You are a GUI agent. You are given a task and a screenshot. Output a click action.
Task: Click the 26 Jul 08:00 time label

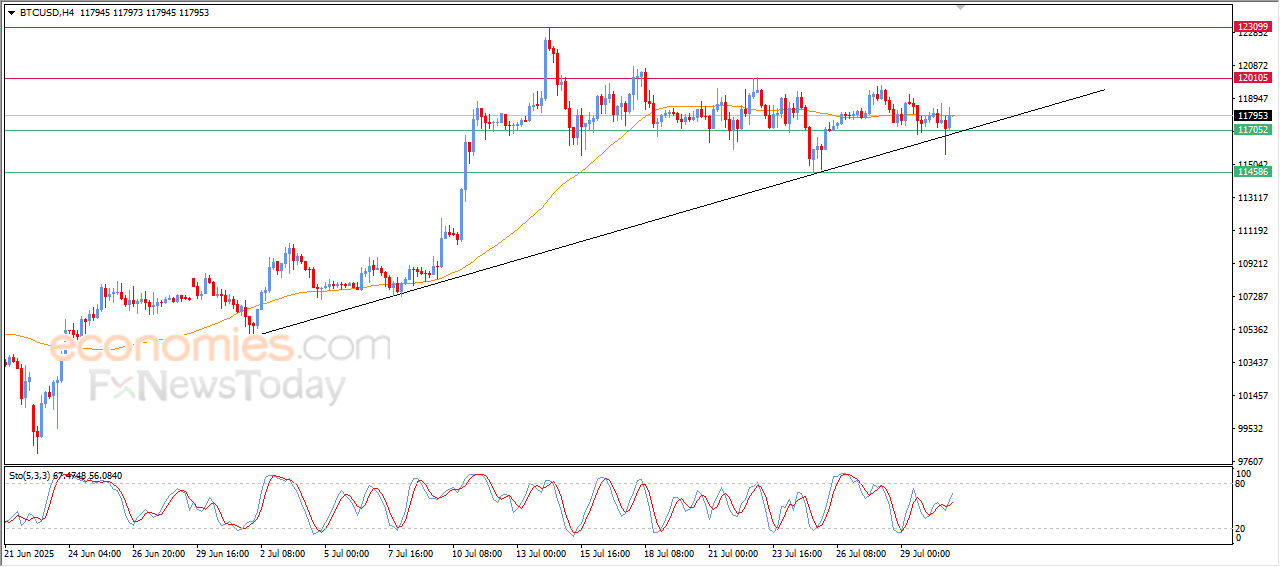point(861,552)
